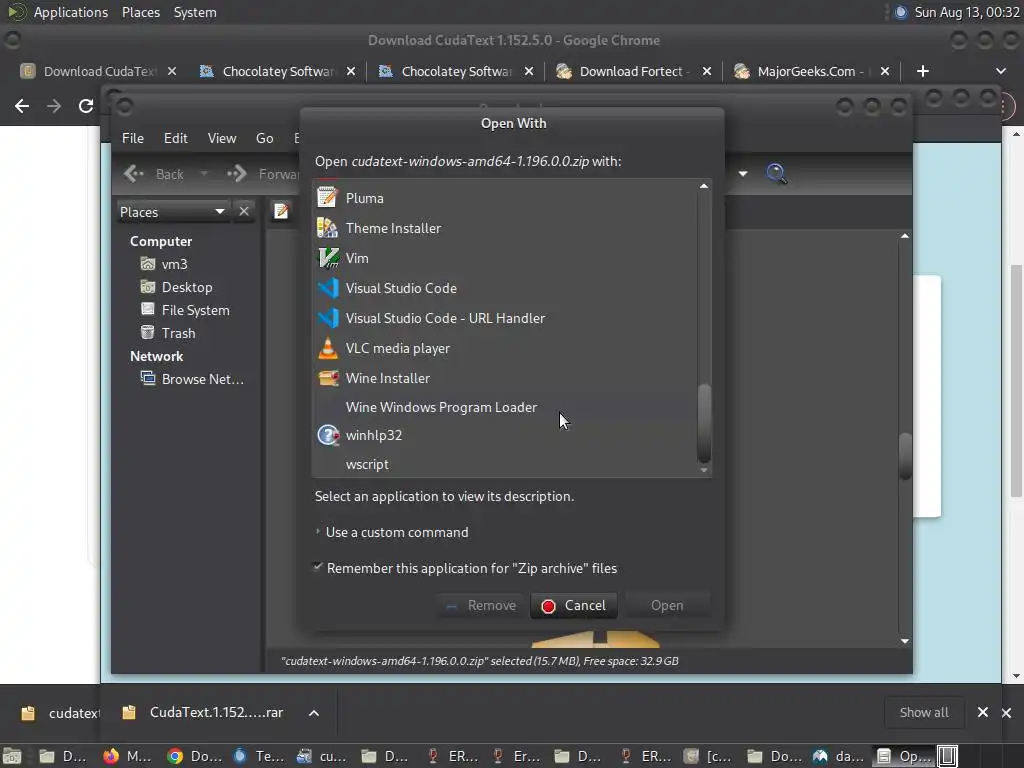Click the Open button in the dialog

pos(667,605)
